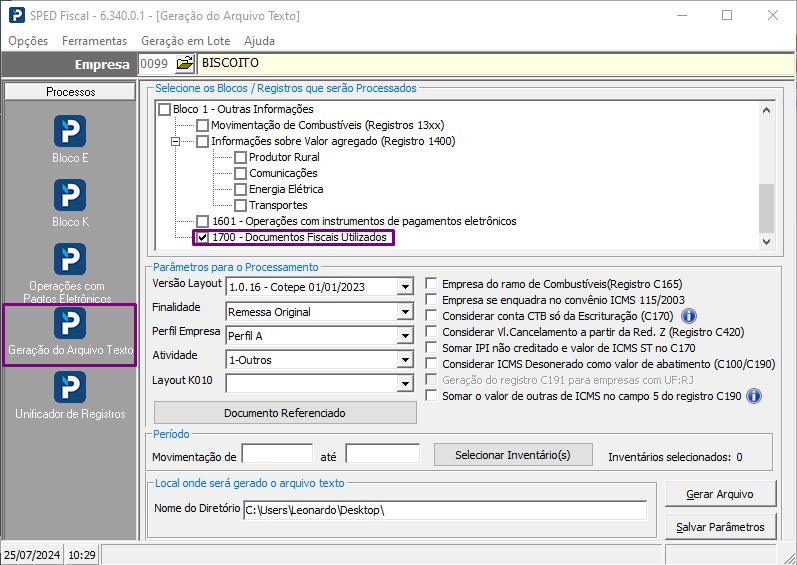Click info icon beside Considerar conta CTB option

(x=689, y=316)
